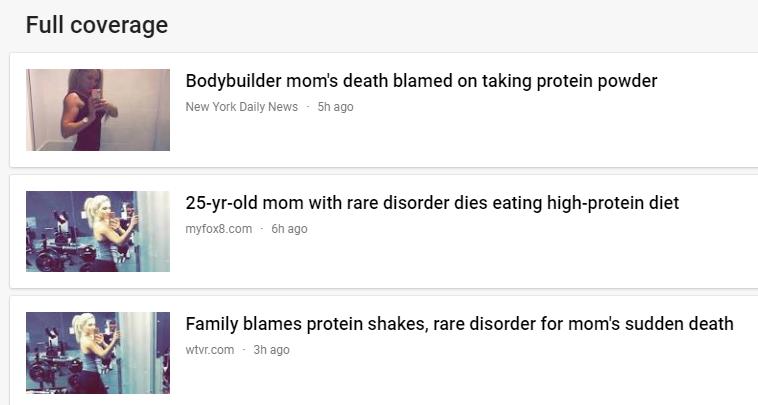The height and width of the screenshot is (405, 758).
Task: Click the wtvr.com article thumbnail
Action: pos(98,352)
